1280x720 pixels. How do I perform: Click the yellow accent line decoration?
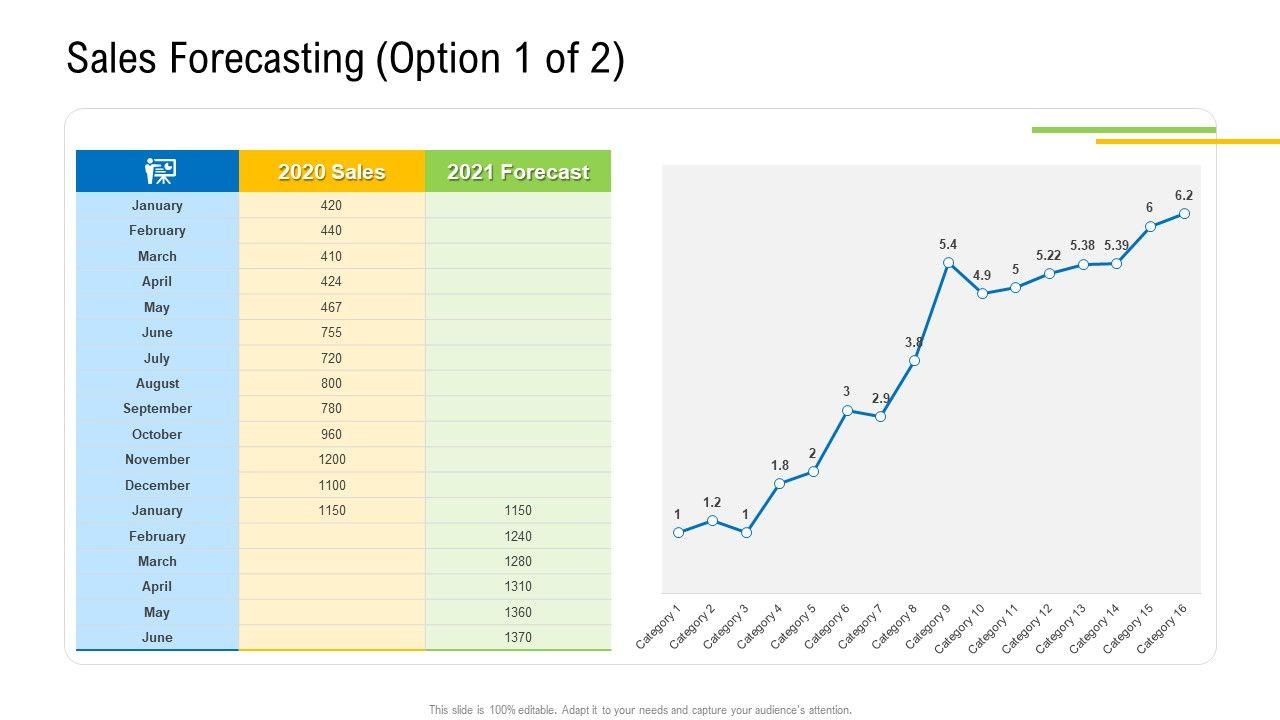click(1187, 141)
